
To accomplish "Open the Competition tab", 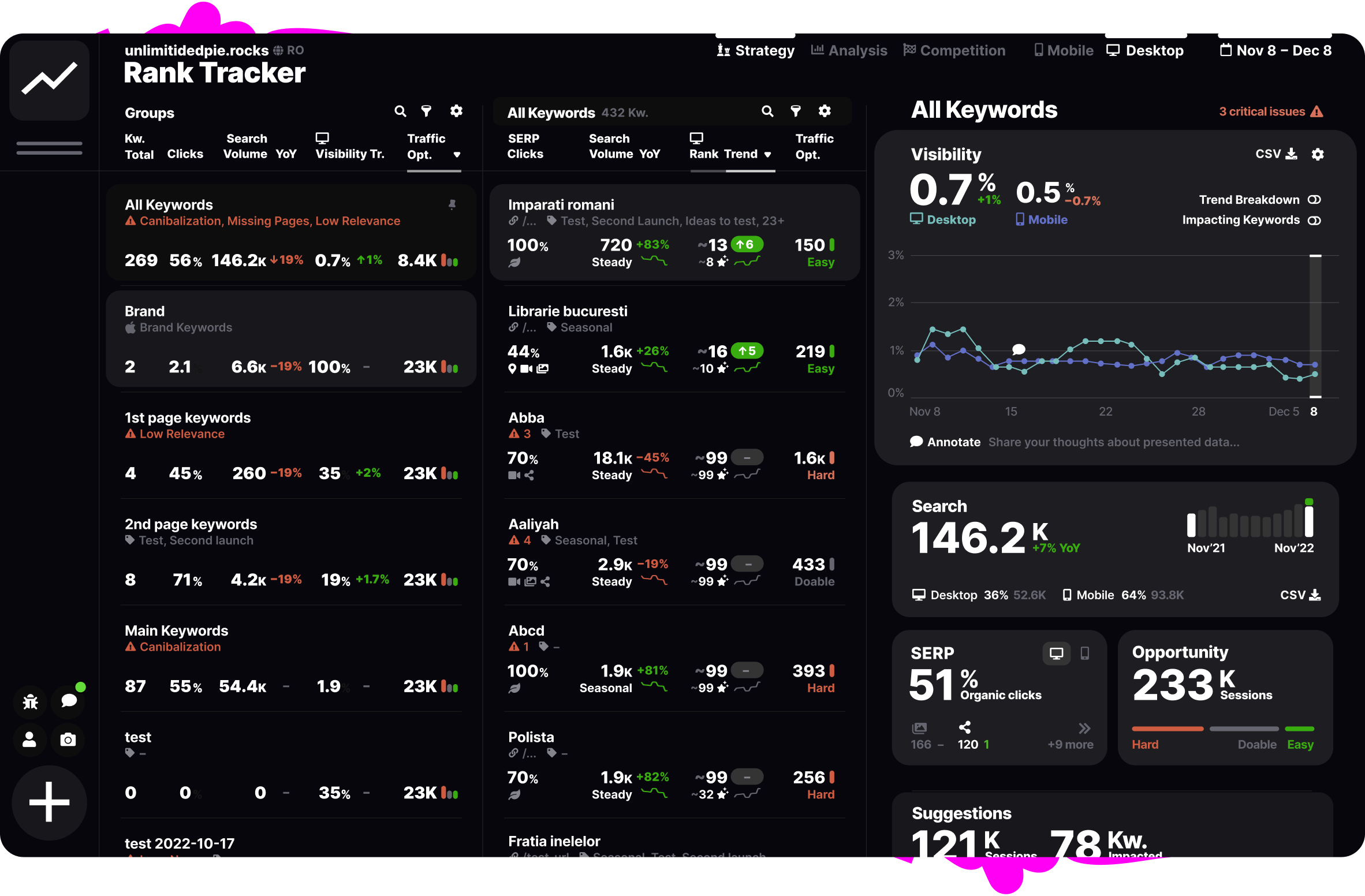I will coord(954,50).
